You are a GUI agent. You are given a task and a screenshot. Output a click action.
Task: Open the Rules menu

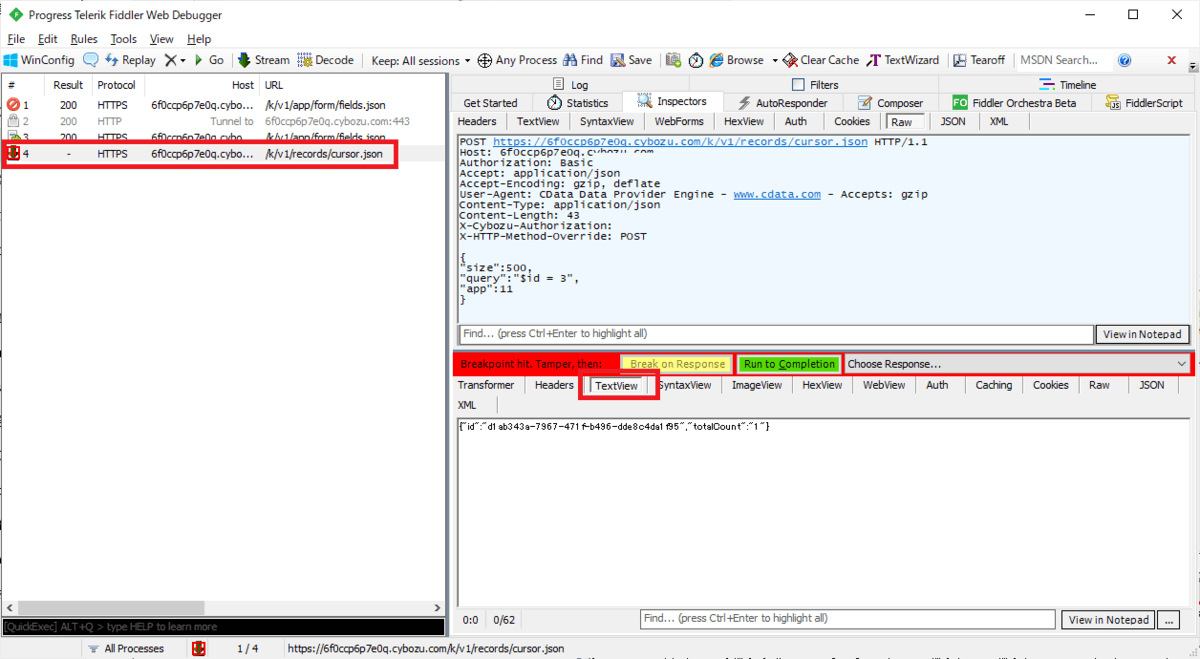(84, 39)
